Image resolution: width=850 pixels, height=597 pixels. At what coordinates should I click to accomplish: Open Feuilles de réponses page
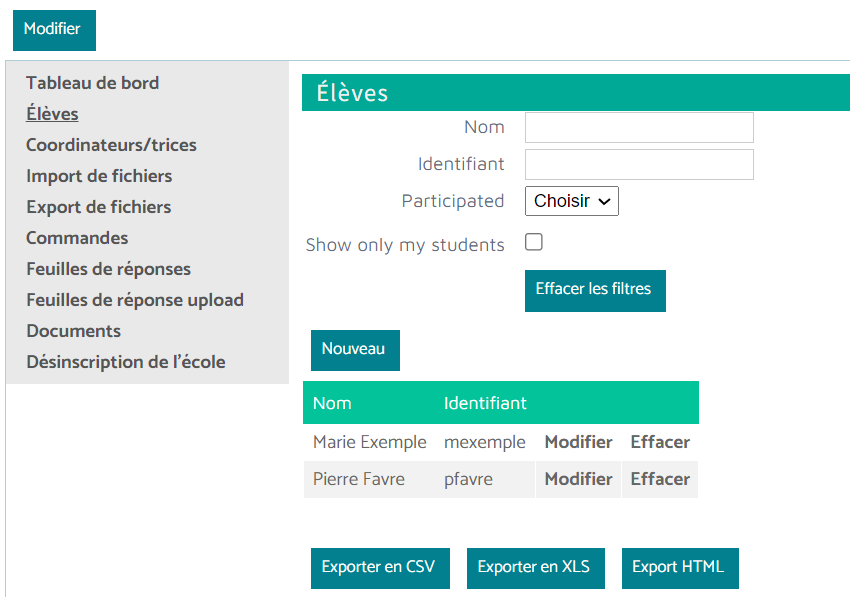point(108,269)
